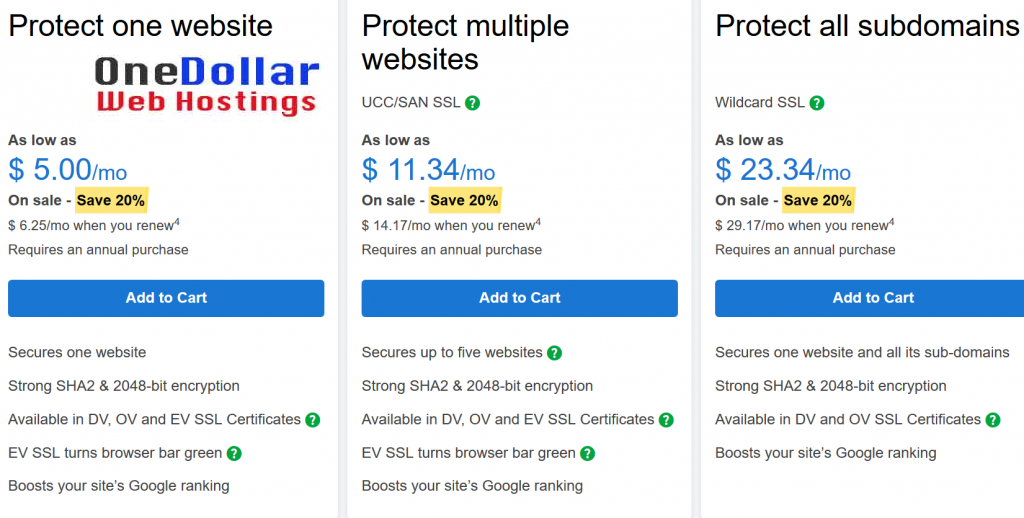Image resolution: width=1024 pixels, height=518 pixels.
Task: Click the OneDollar Web Hostings logo
Action: coord(207,85)
